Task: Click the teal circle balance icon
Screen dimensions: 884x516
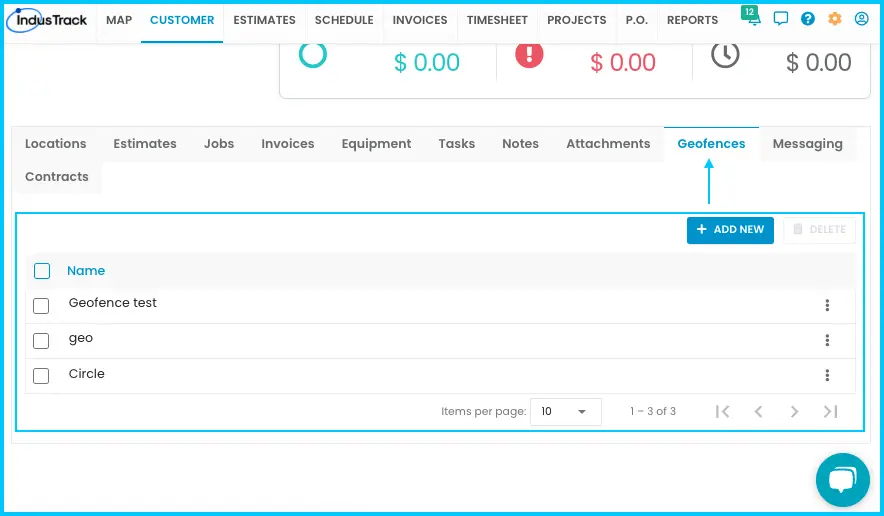Action: (x=313, y=55)
